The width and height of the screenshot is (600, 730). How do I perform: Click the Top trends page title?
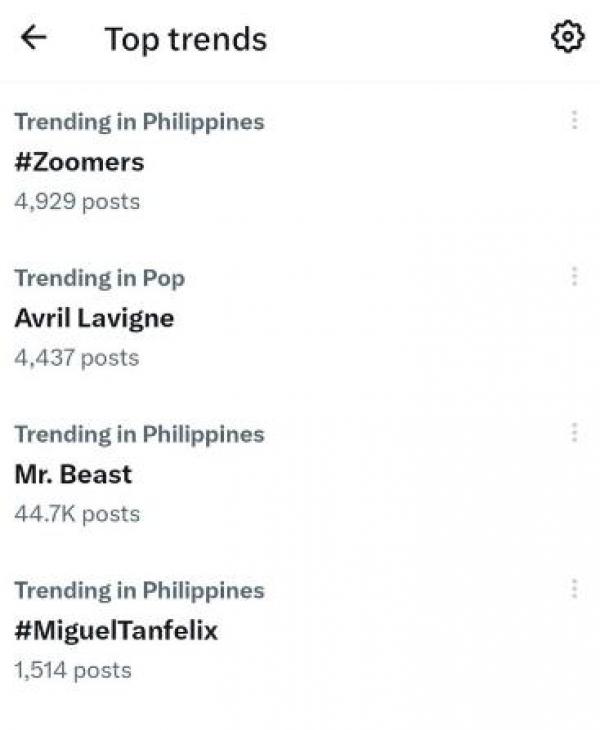click(x=186, y=39)
